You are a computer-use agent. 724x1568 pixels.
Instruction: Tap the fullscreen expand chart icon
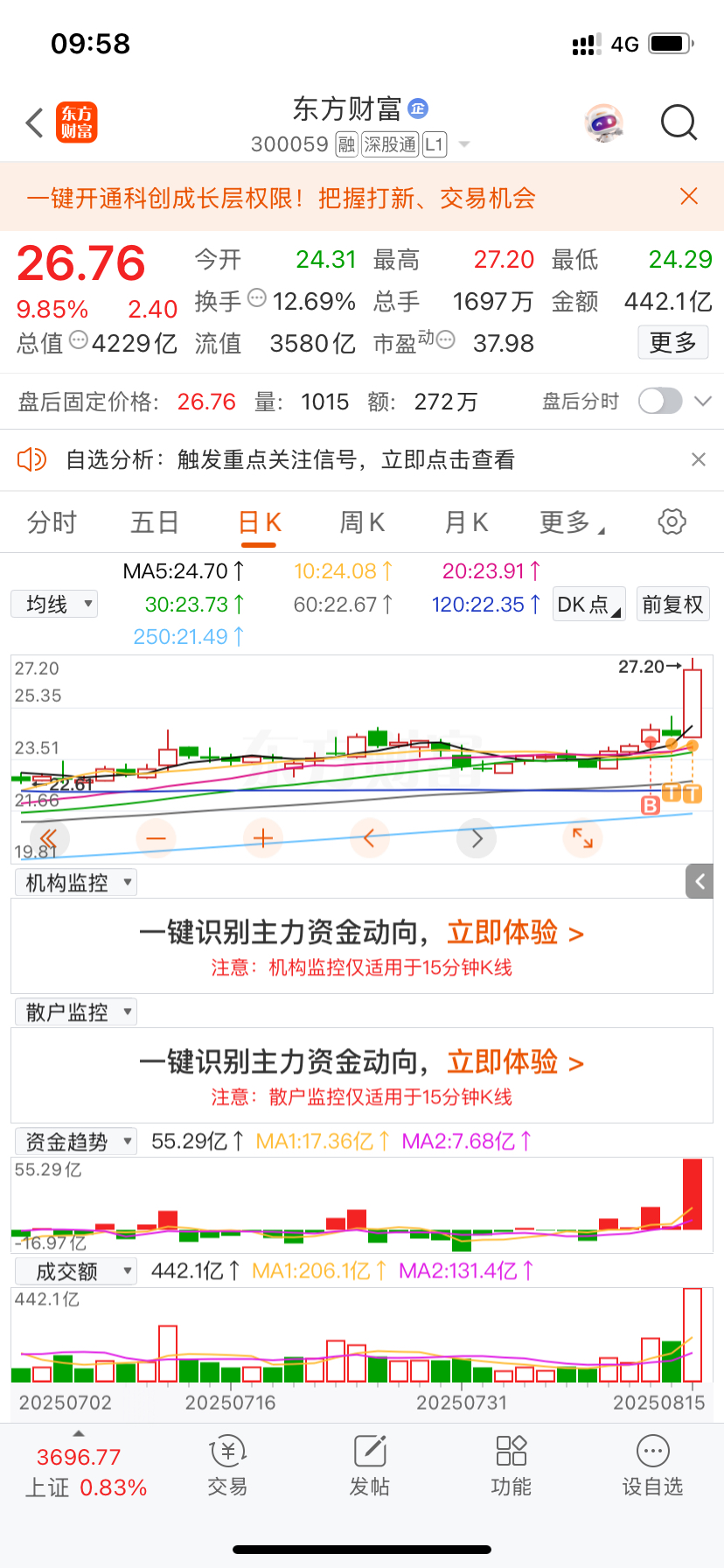coord(583,838)
